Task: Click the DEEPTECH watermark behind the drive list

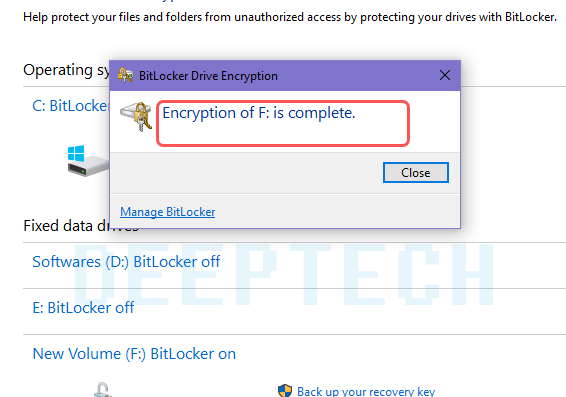Action: 283,274
